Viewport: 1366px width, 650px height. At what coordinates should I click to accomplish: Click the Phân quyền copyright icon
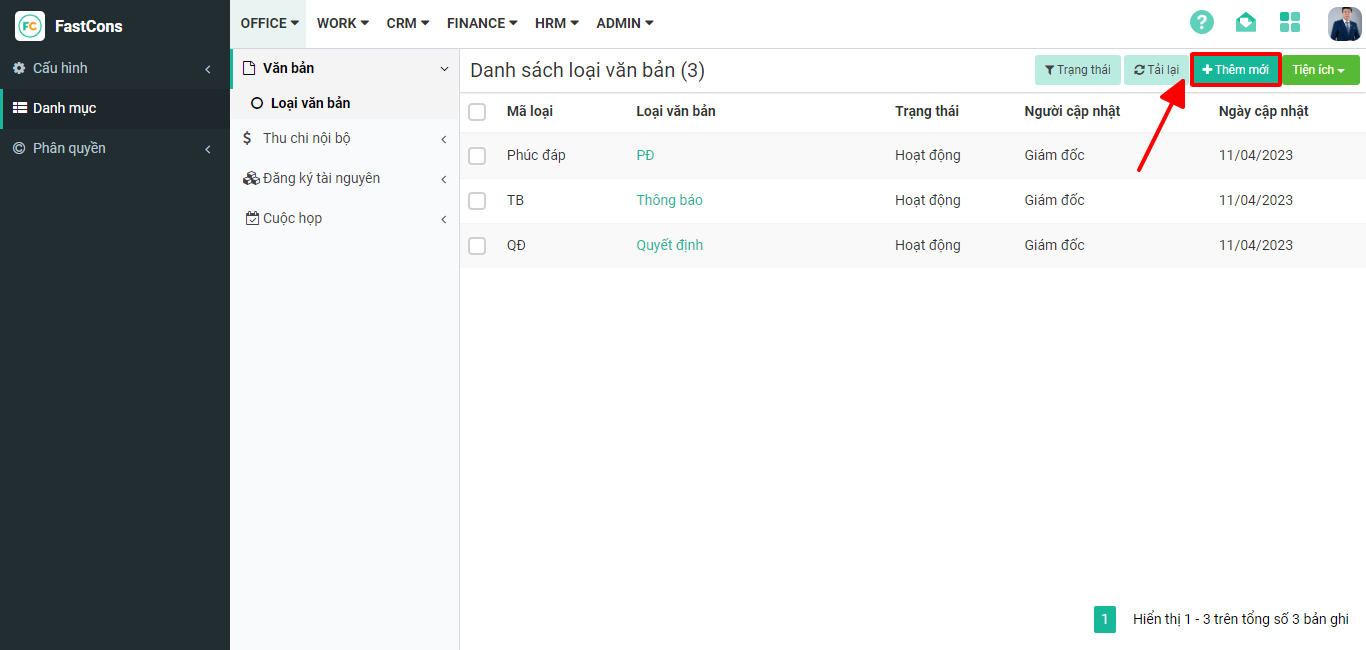tap(19, 148)
